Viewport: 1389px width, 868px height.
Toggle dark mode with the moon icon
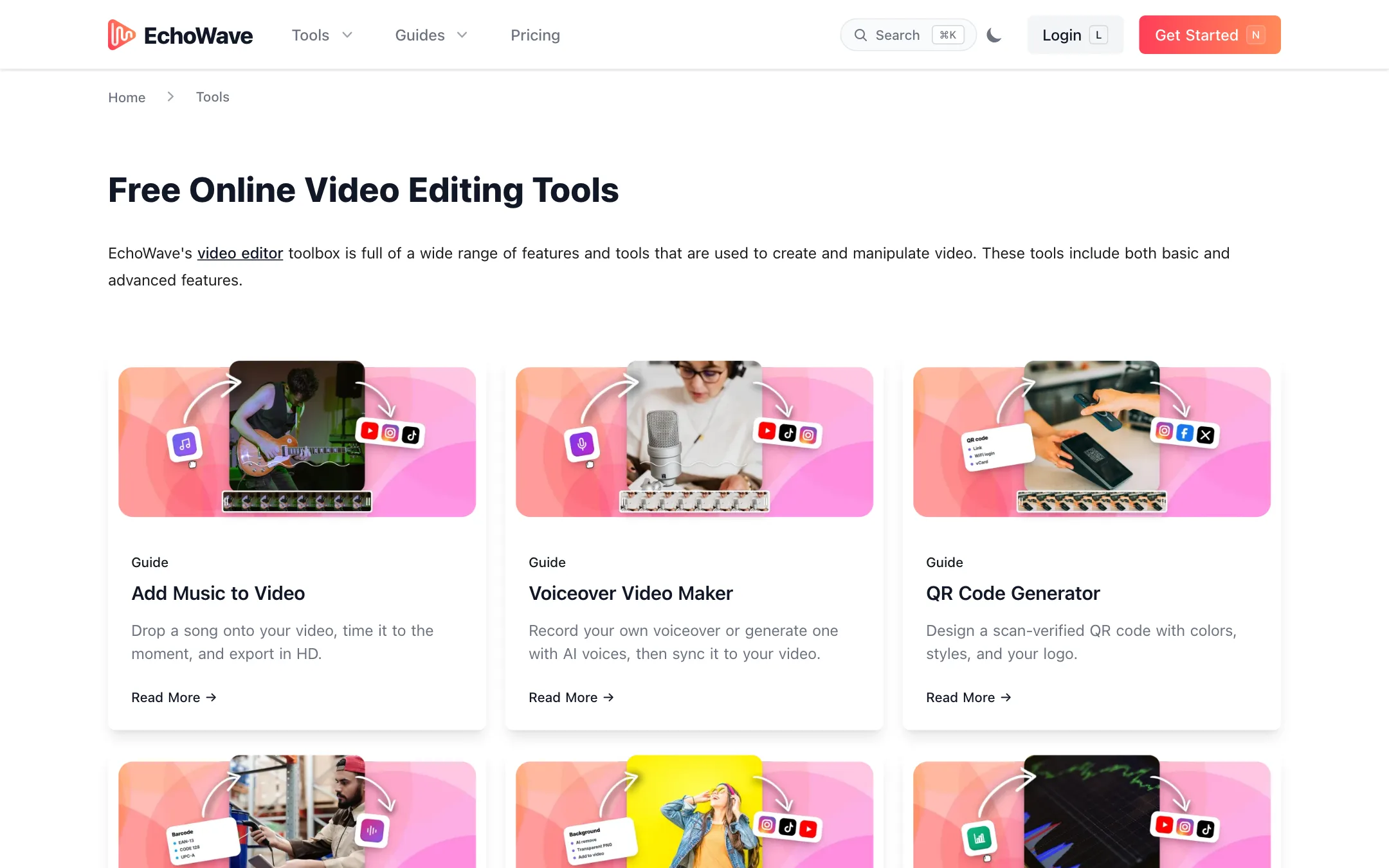(x=994, y=35)
